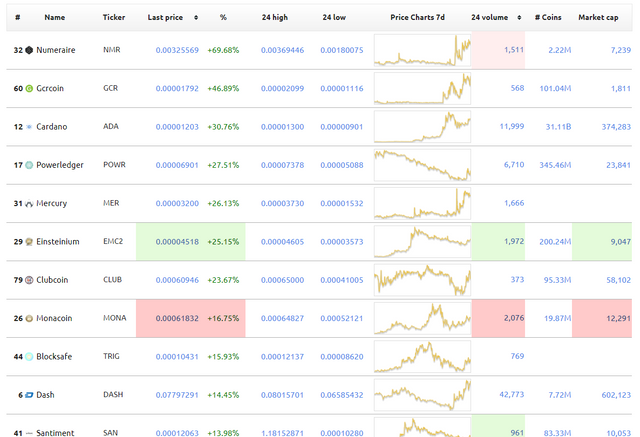The image size is (640, 437).
Task: Click Numeraire last price 0.00325569
Action: pyautogui.click(x=177, y=50)
